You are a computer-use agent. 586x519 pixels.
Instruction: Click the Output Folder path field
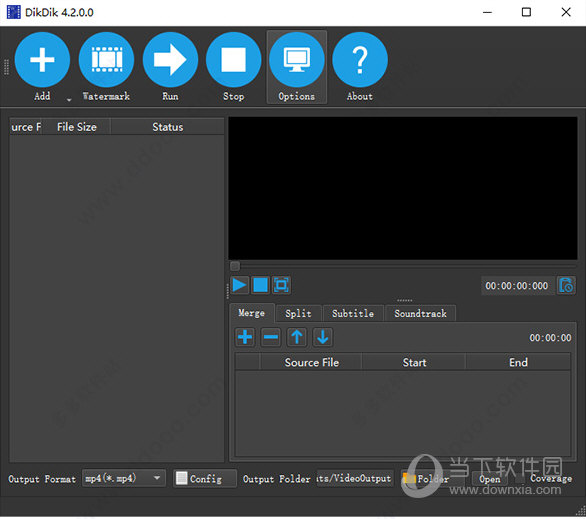pos(355,478)
